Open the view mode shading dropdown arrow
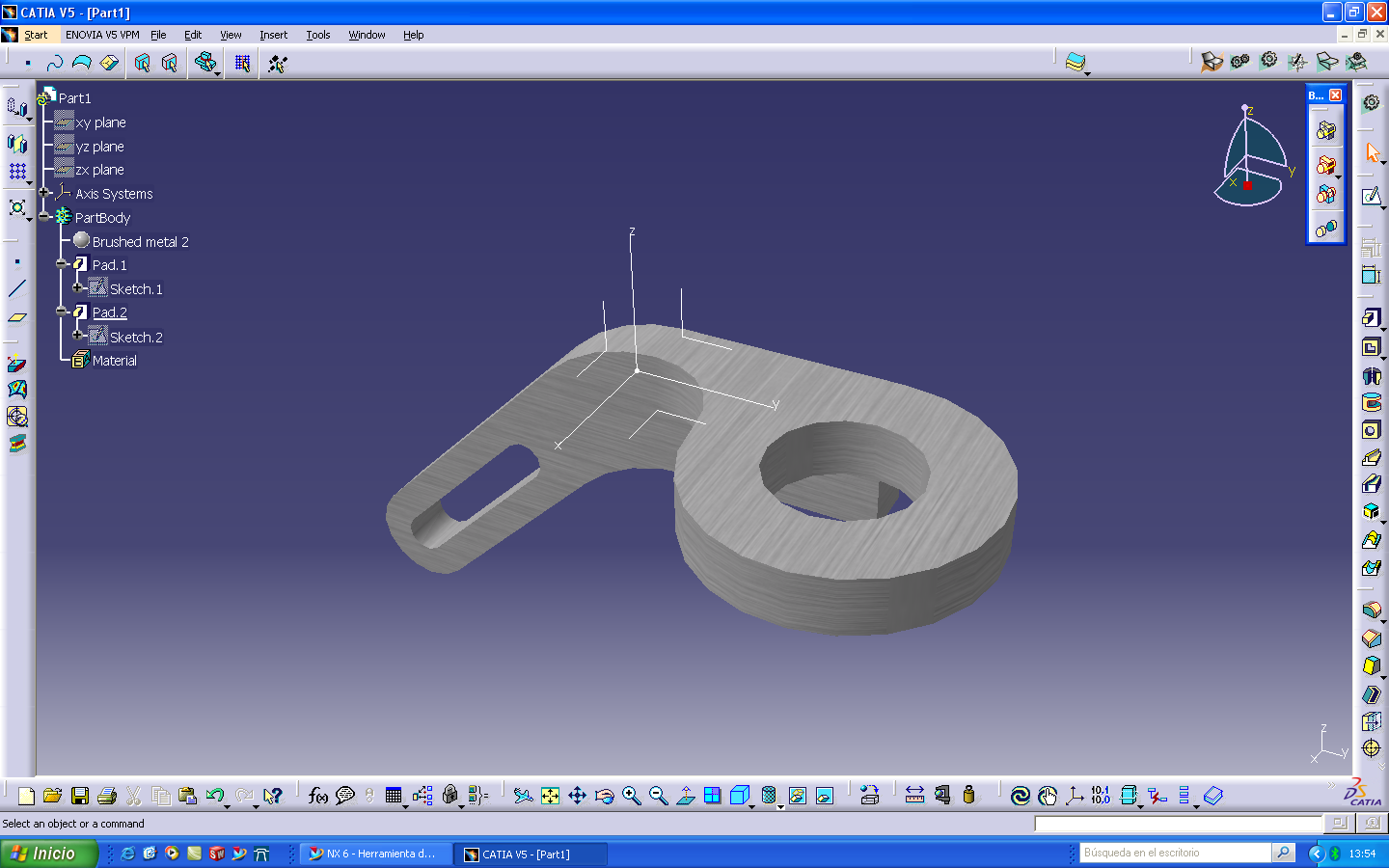 780,806
